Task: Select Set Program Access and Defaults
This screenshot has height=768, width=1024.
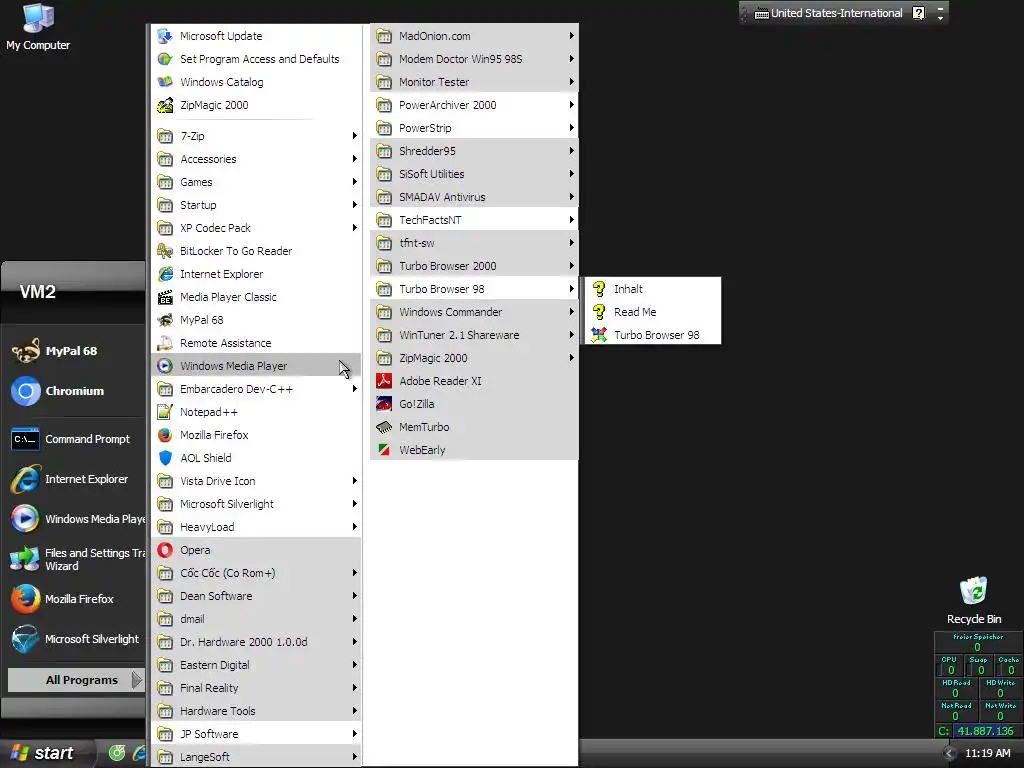Action: (256, 59)
